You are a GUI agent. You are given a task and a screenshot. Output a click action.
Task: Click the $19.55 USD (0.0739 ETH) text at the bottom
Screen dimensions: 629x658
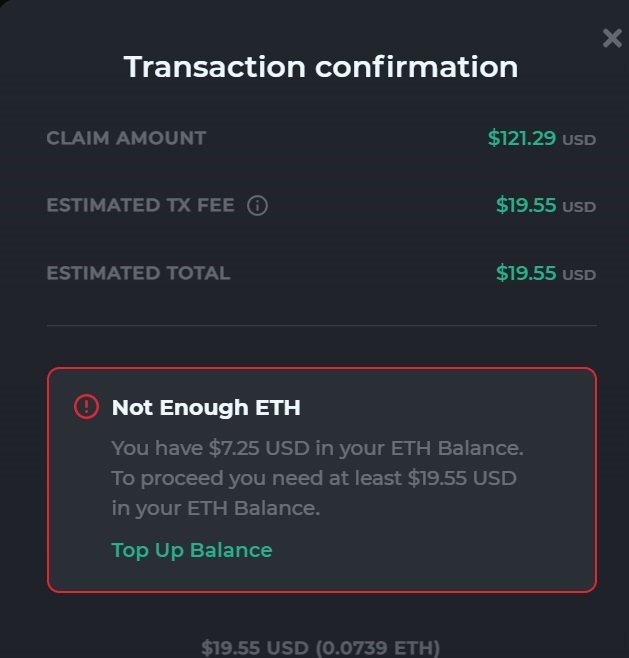click(x=321, y=648)
